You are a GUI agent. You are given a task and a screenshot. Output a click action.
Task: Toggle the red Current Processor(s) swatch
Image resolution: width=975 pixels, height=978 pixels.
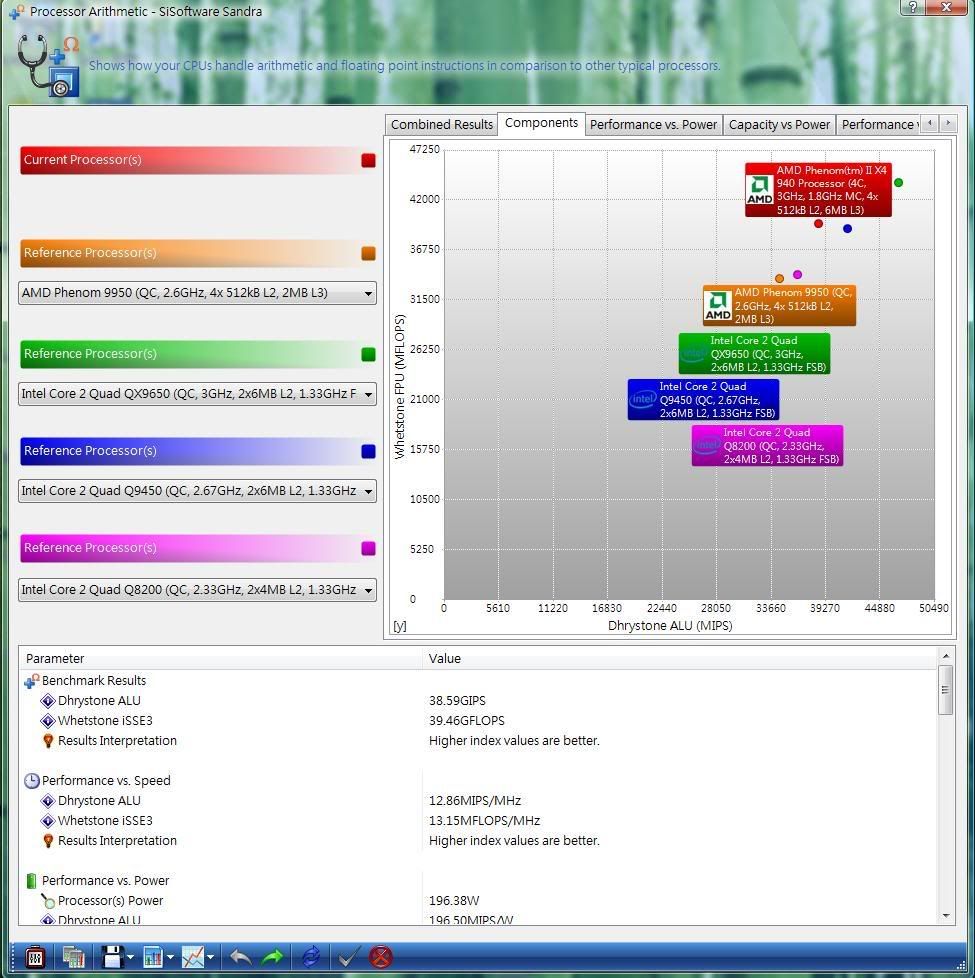(368, 160)
